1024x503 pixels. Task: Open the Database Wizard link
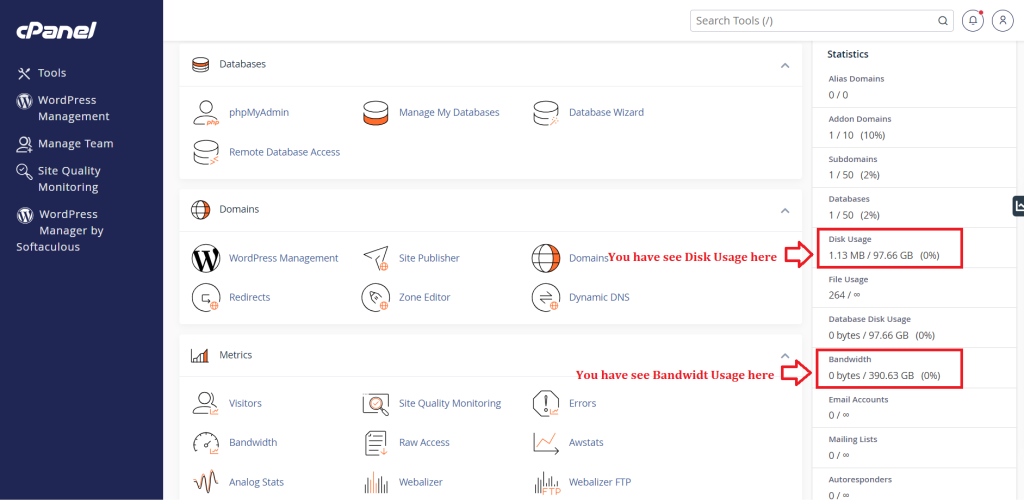coord(607,112)
